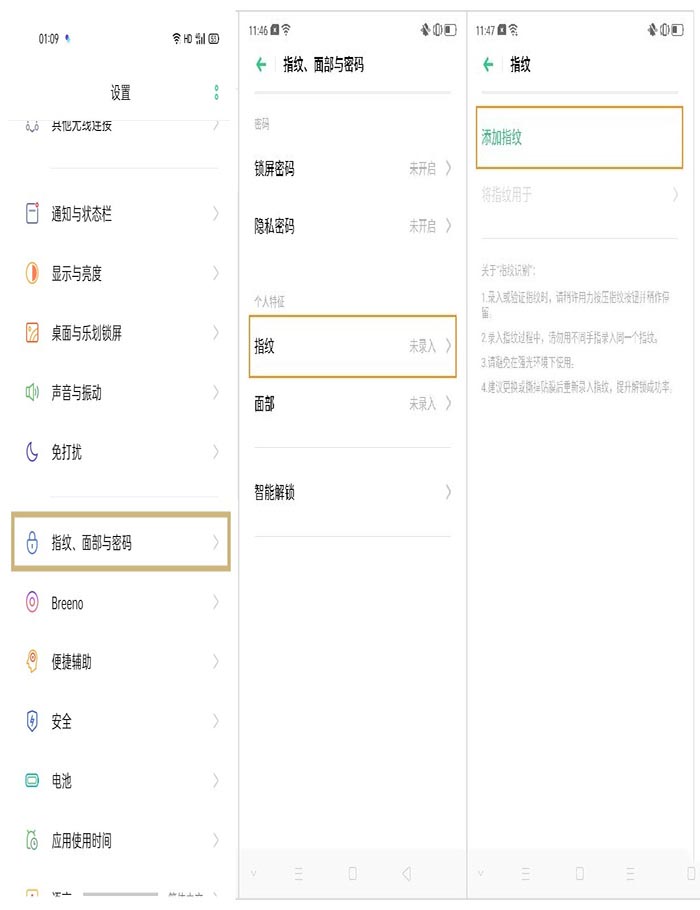Tap the recents square in the navigation bar
Screen dimensions: 700x910
353,872
